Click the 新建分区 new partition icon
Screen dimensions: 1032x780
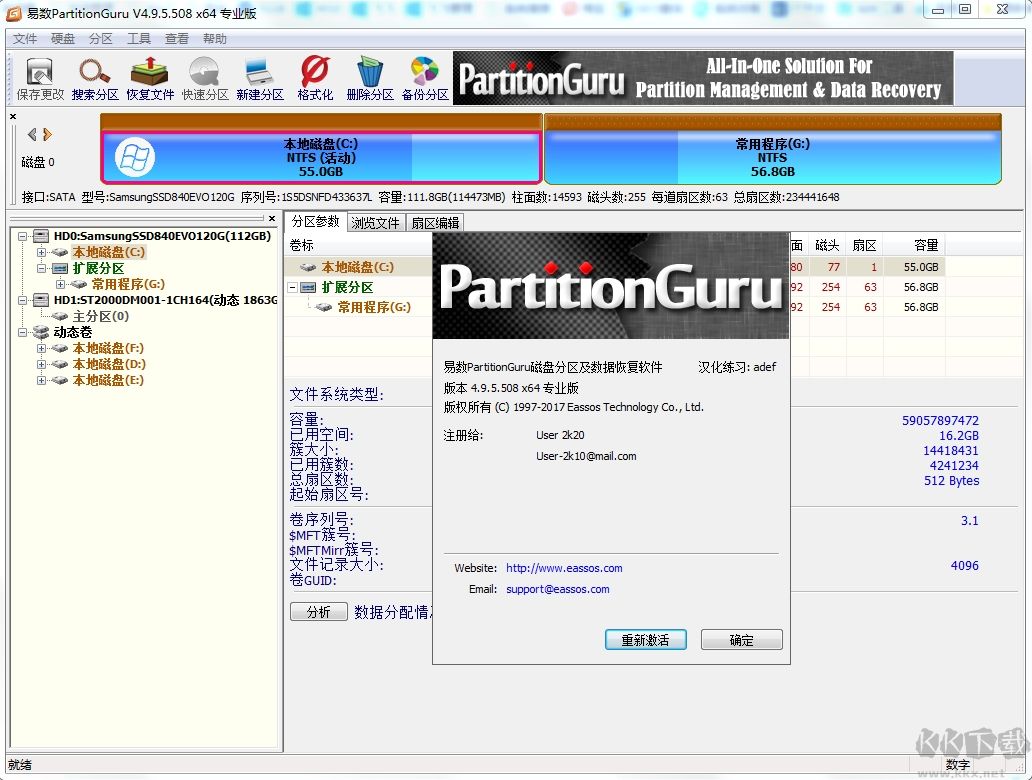coord(259,77)
